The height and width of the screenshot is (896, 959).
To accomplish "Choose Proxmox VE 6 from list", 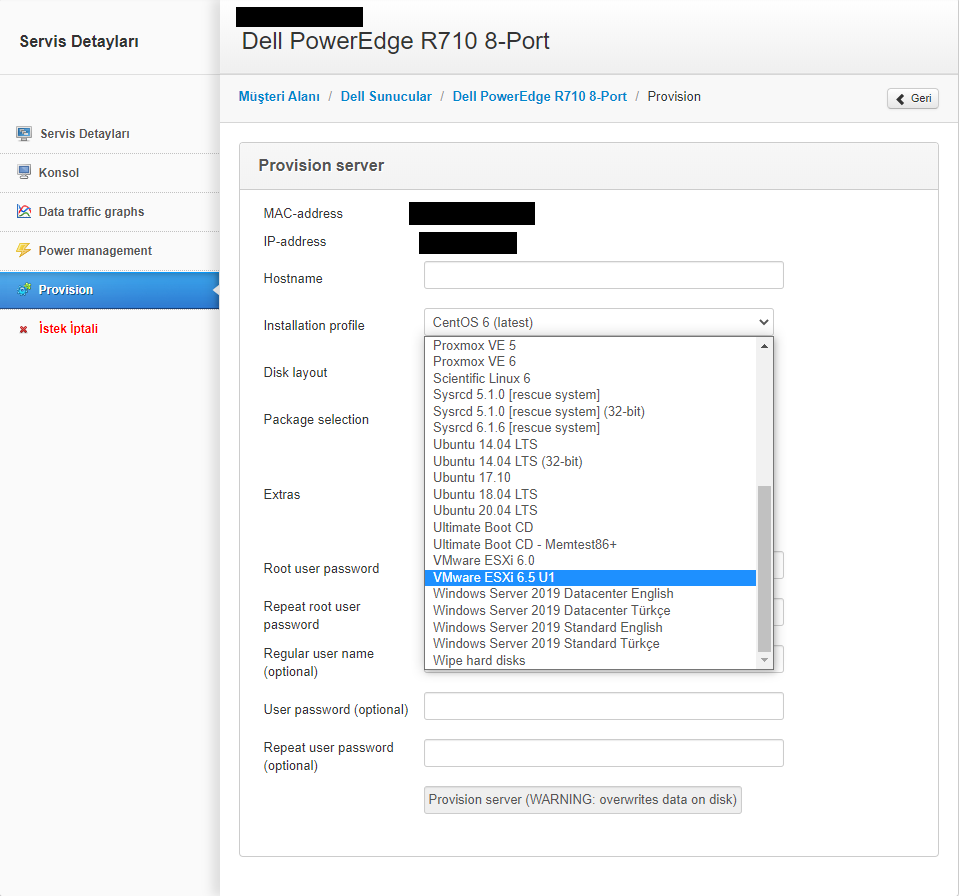I will click(x=590, y=361).
